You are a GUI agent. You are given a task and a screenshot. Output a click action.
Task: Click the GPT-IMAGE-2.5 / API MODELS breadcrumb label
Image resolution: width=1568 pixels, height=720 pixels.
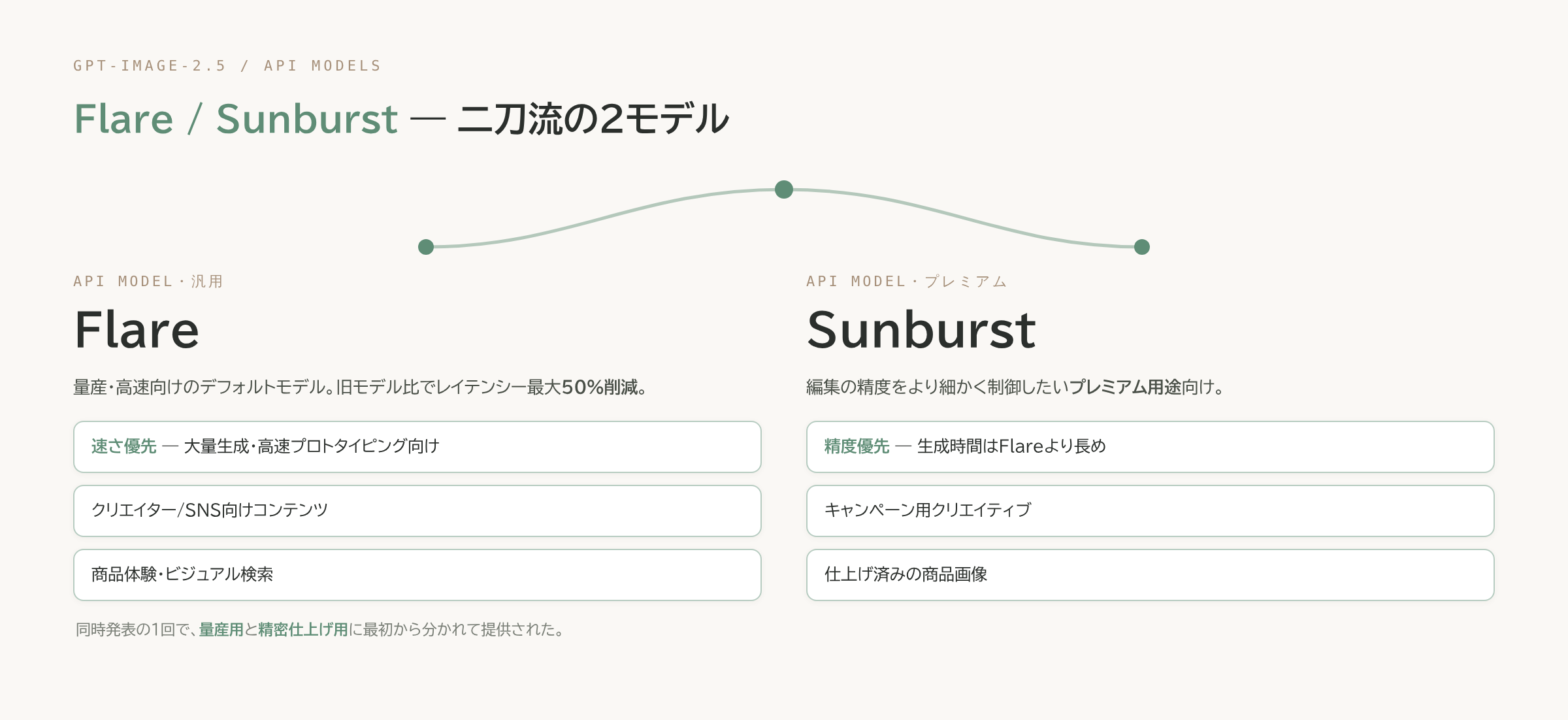point(227,66)
